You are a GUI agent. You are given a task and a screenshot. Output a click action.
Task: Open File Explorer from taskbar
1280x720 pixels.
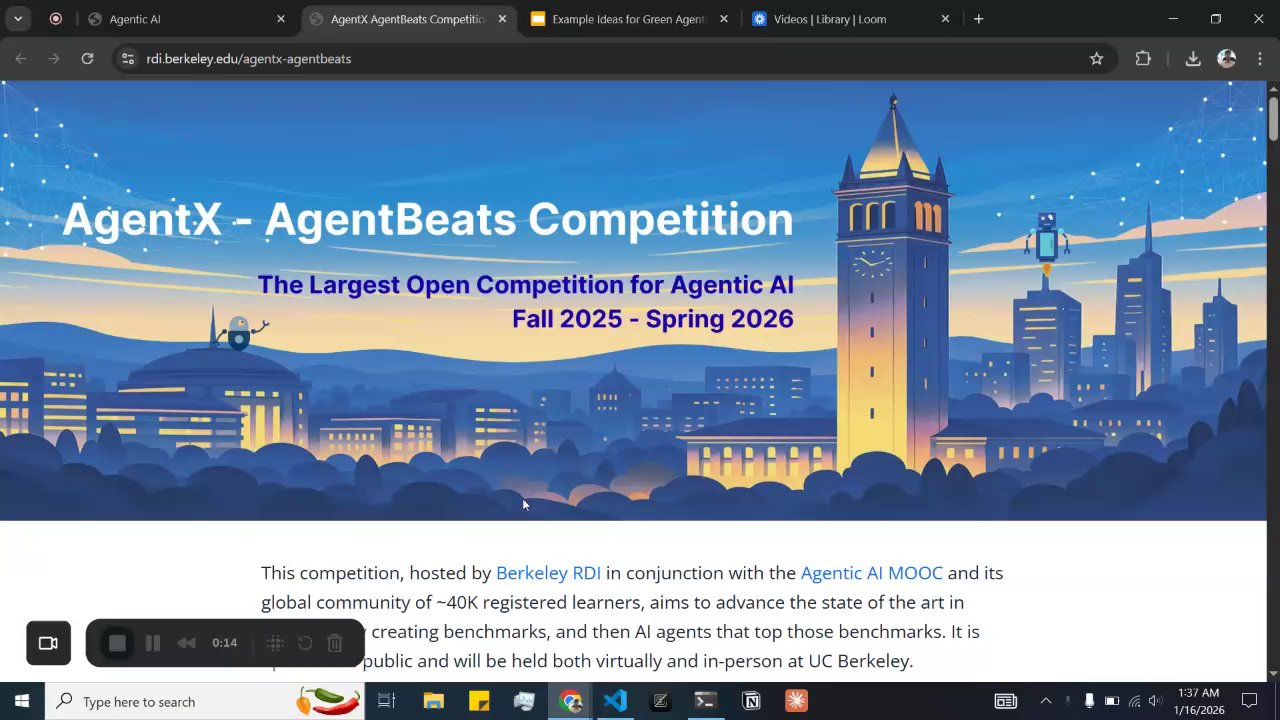[433, 701]
